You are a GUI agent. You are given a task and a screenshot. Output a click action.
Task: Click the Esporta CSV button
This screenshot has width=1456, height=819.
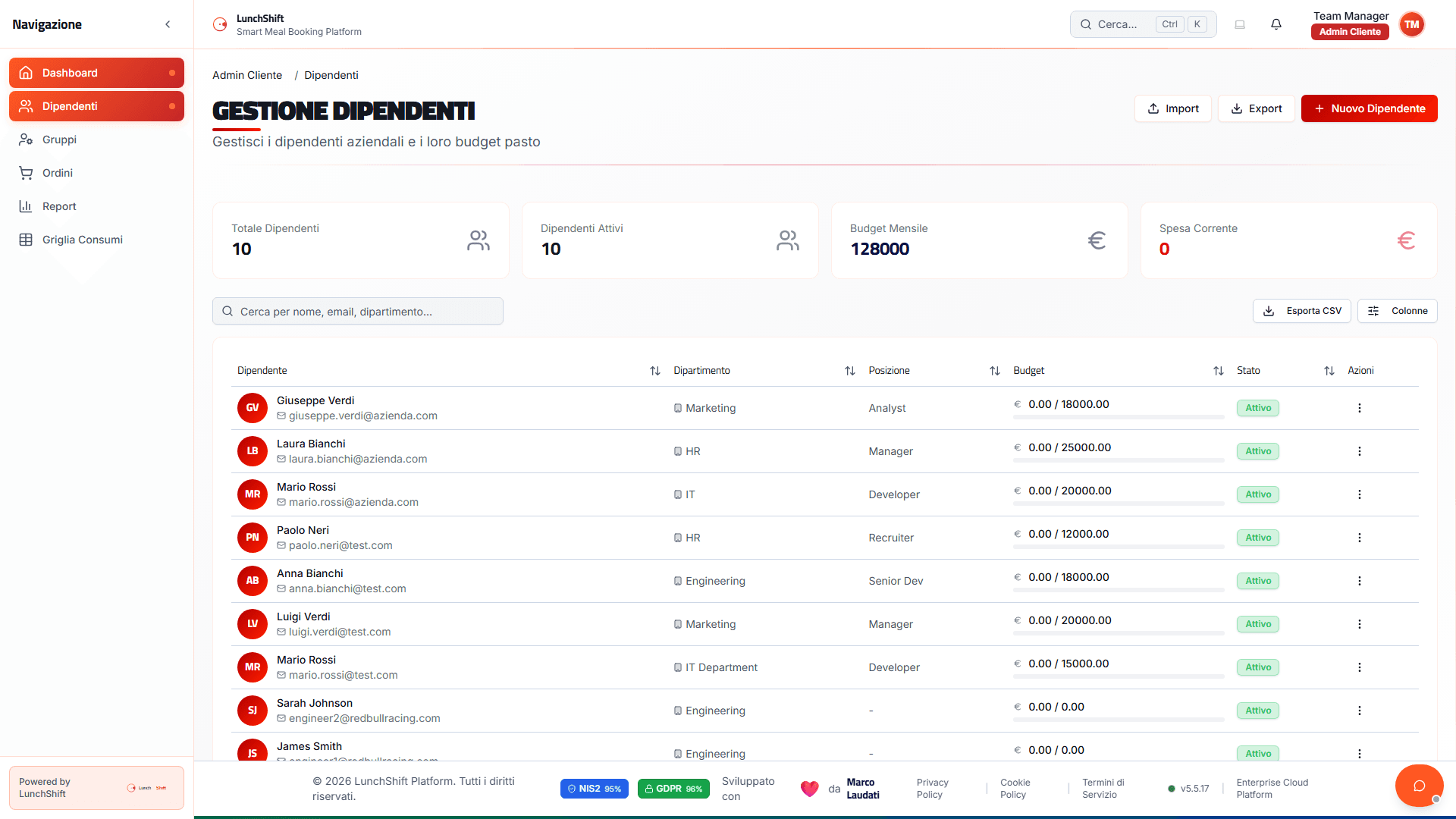(x=1301, y=311)
